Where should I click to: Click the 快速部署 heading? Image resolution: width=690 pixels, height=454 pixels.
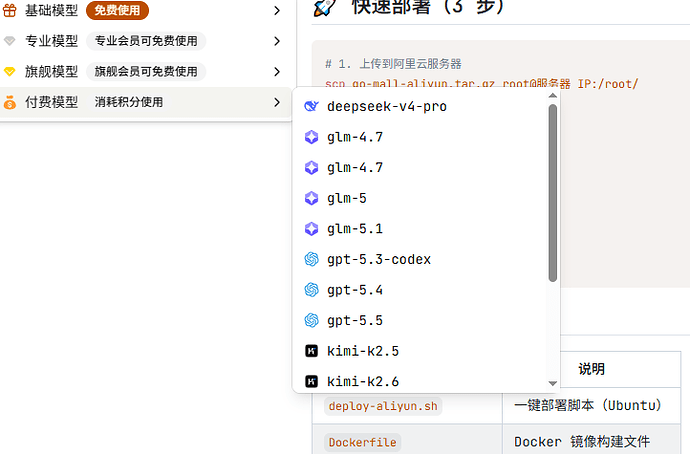click(428, 7)
